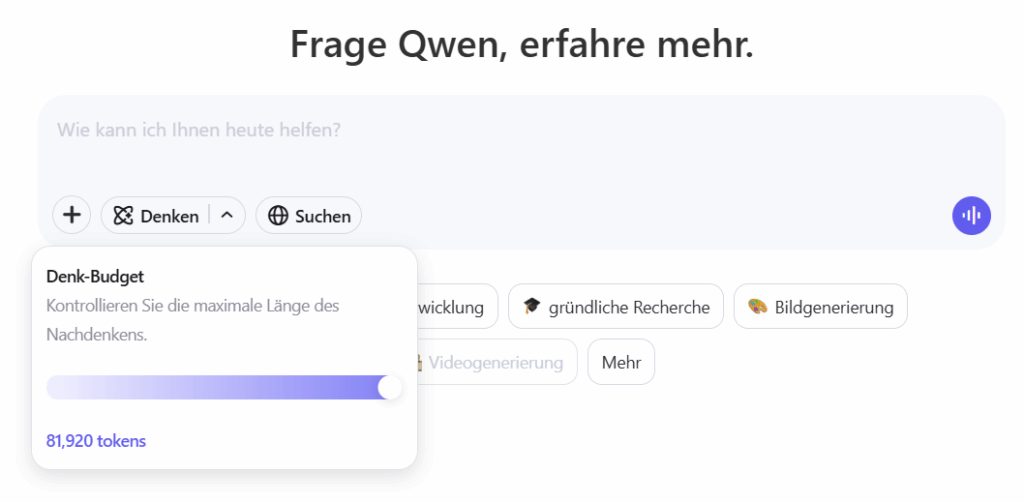Click the globe icon on Suchen
The width and height of the screenshot is (1024, 502).
(x=278, y=216)
